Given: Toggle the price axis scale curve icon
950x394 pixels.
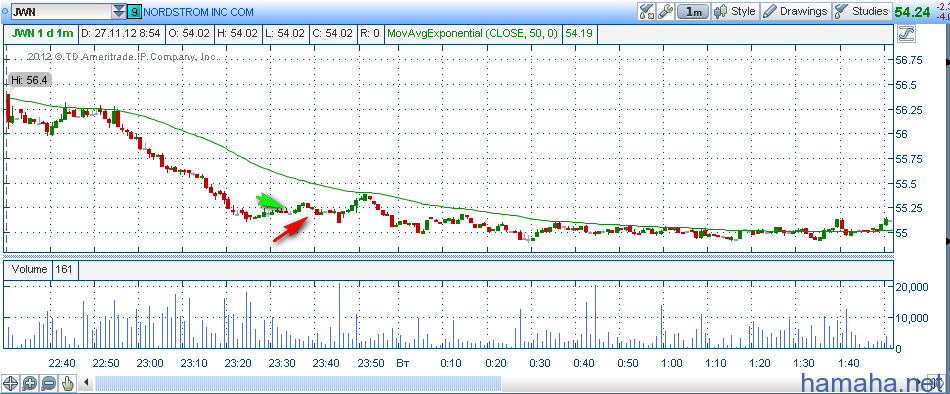Looking at the screenshot, I should coord(906,35).
